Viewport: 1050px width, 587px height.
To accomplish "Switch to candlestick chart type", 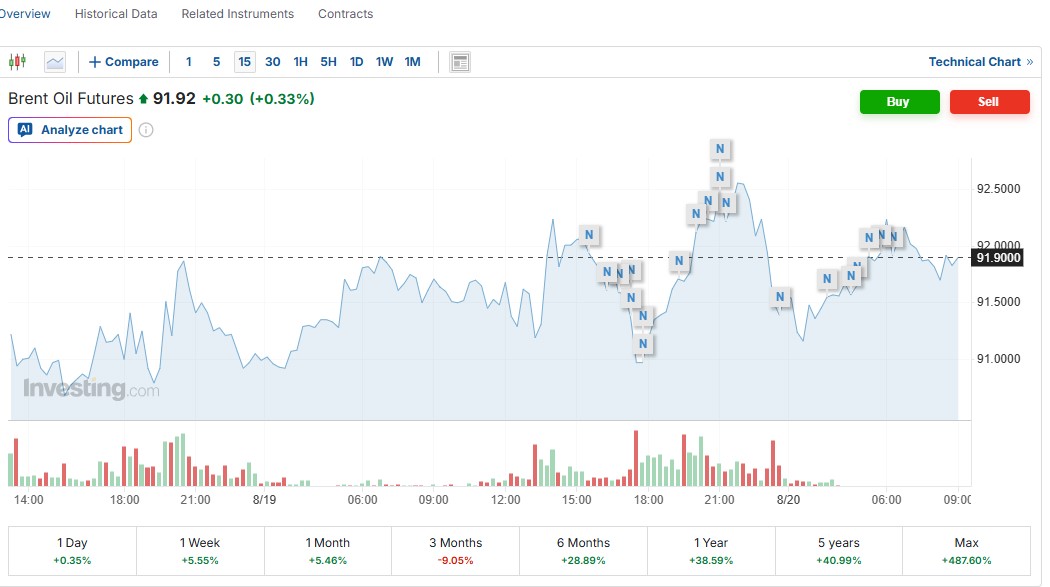I will tap(17, 62).
